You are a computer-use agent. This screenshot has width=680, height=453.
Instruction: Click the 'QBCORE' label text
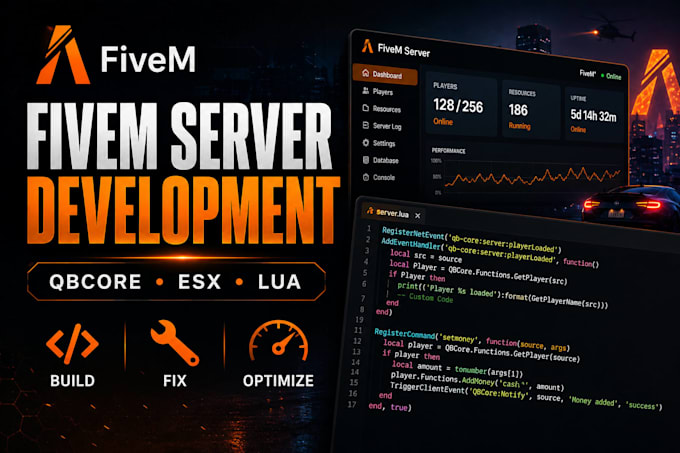coord(95,282)
